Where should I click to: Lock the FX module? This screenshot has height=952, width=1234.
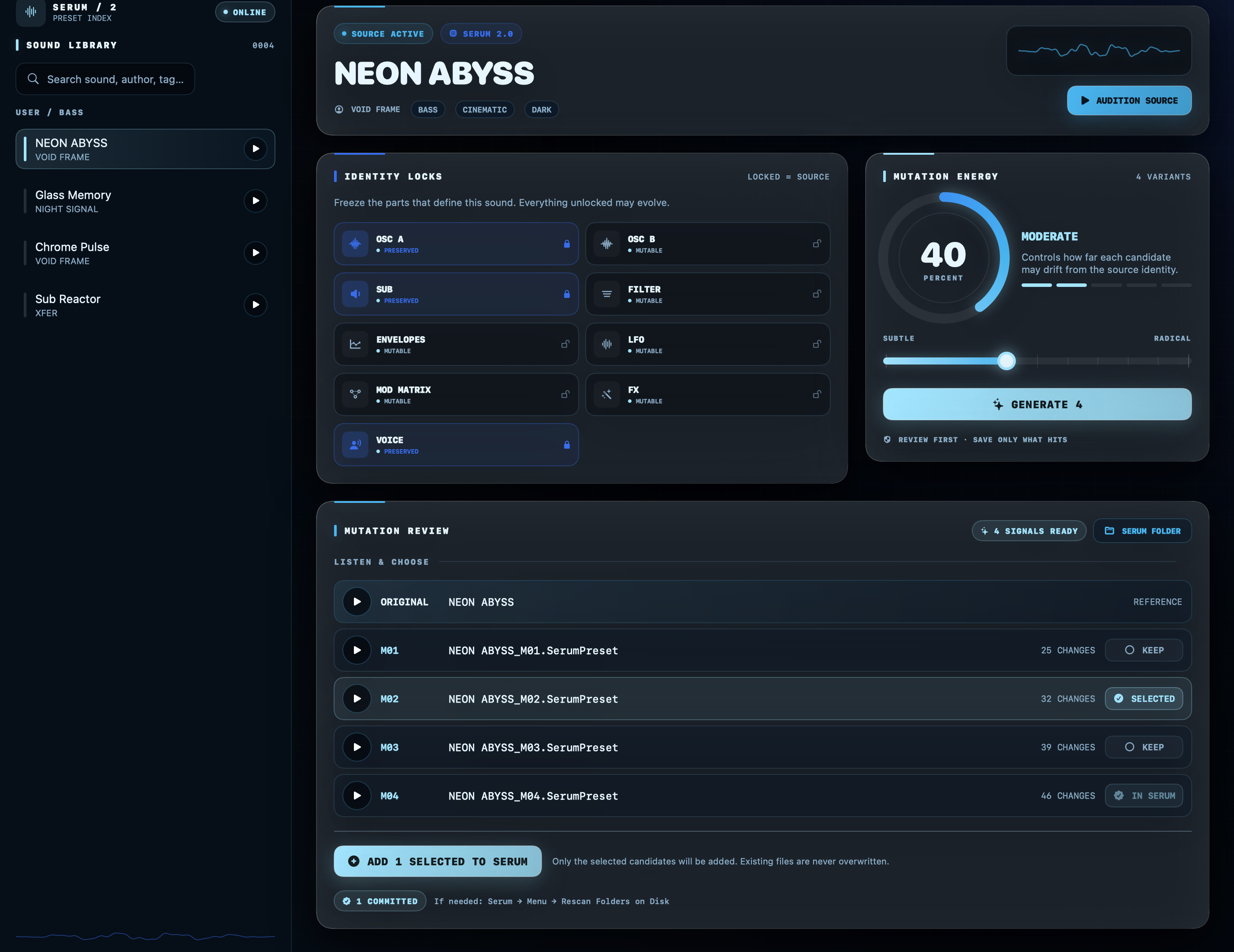coord(817,395)
